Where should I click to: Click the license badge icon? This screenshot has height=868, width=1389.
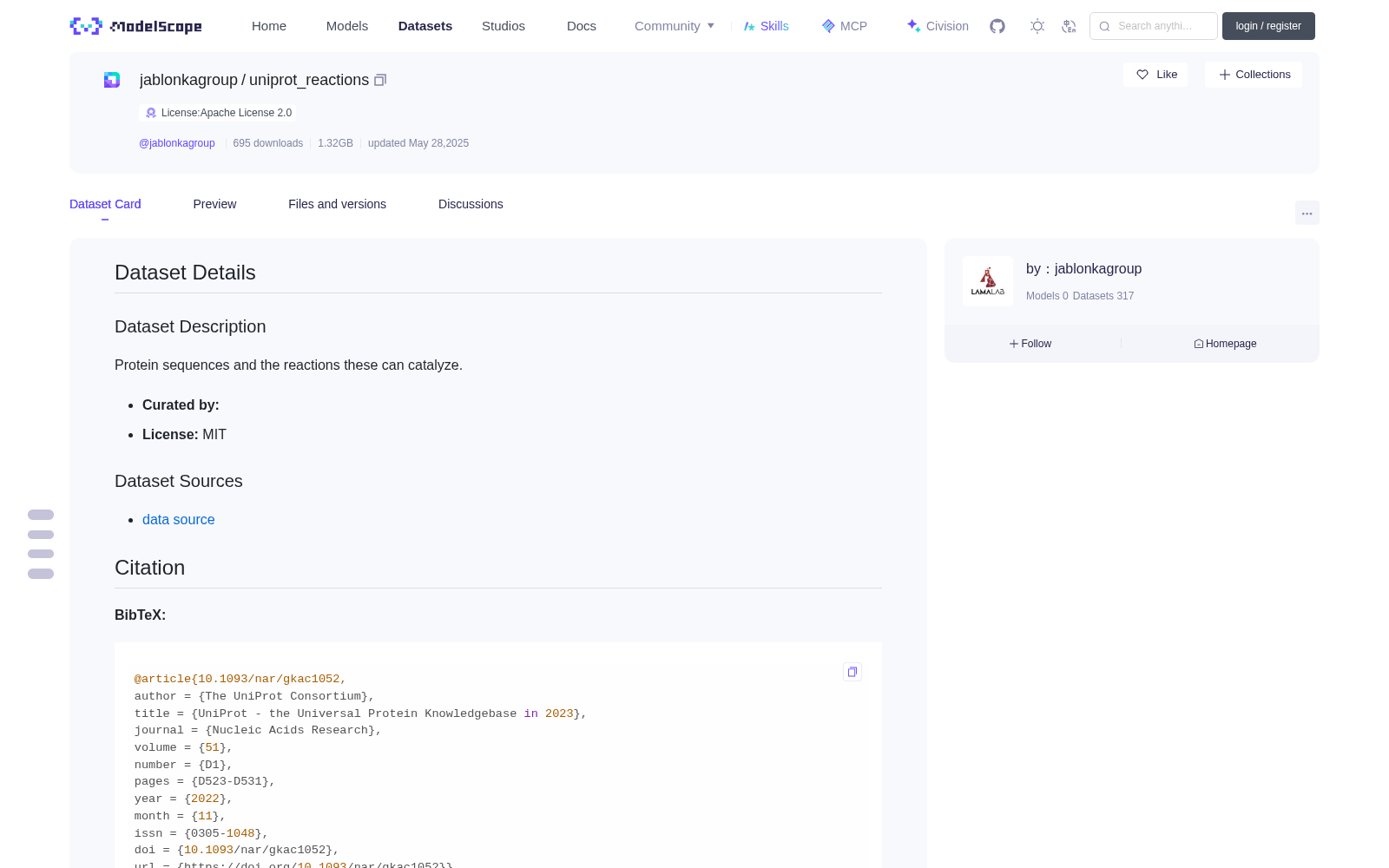[151, 113]
